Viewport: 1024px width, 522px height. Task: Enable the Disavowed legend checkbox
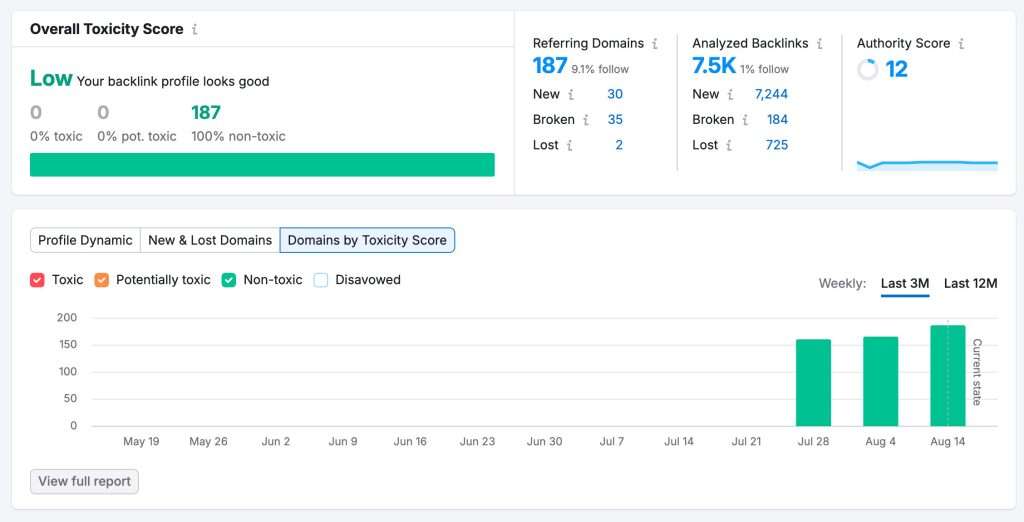tap(321, 280)
